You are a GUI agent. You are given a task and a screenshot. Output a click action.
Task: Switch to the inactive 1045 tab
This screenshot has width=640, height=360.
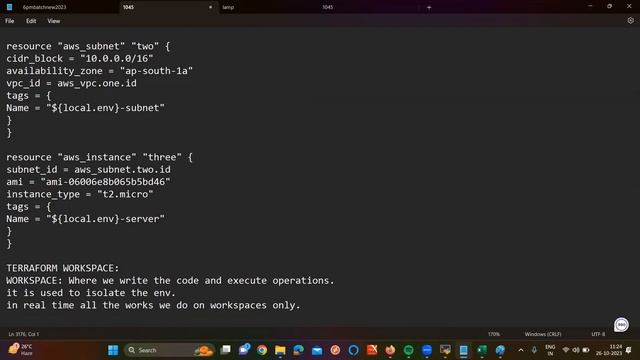coord(327,7)
